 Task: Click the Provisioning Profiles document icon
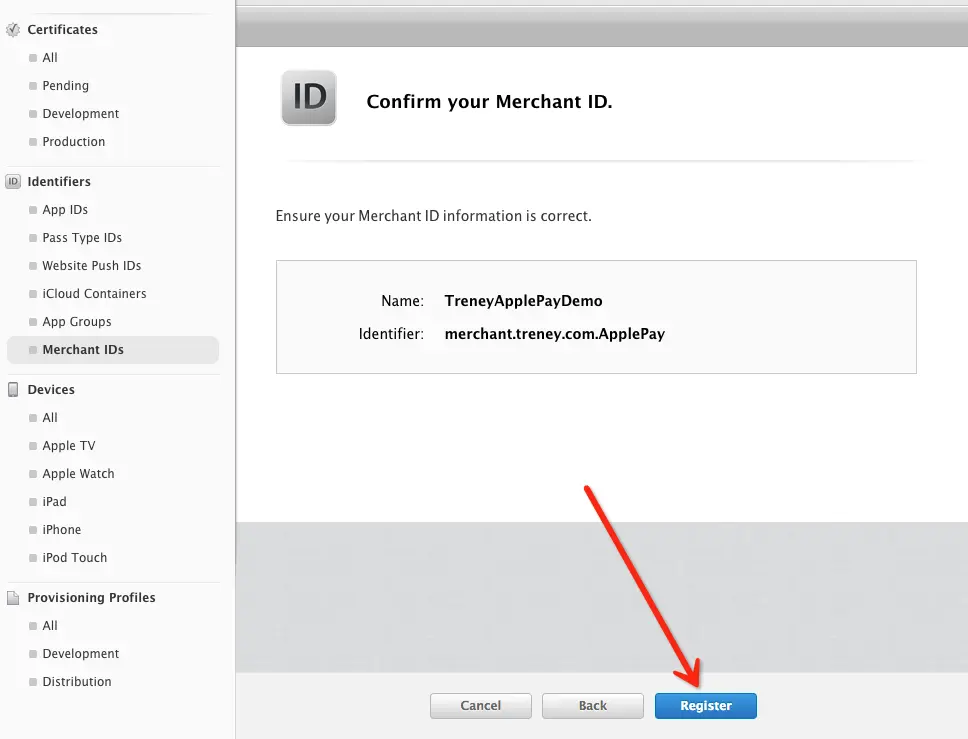pyautogui.click(x=13, y=598)
